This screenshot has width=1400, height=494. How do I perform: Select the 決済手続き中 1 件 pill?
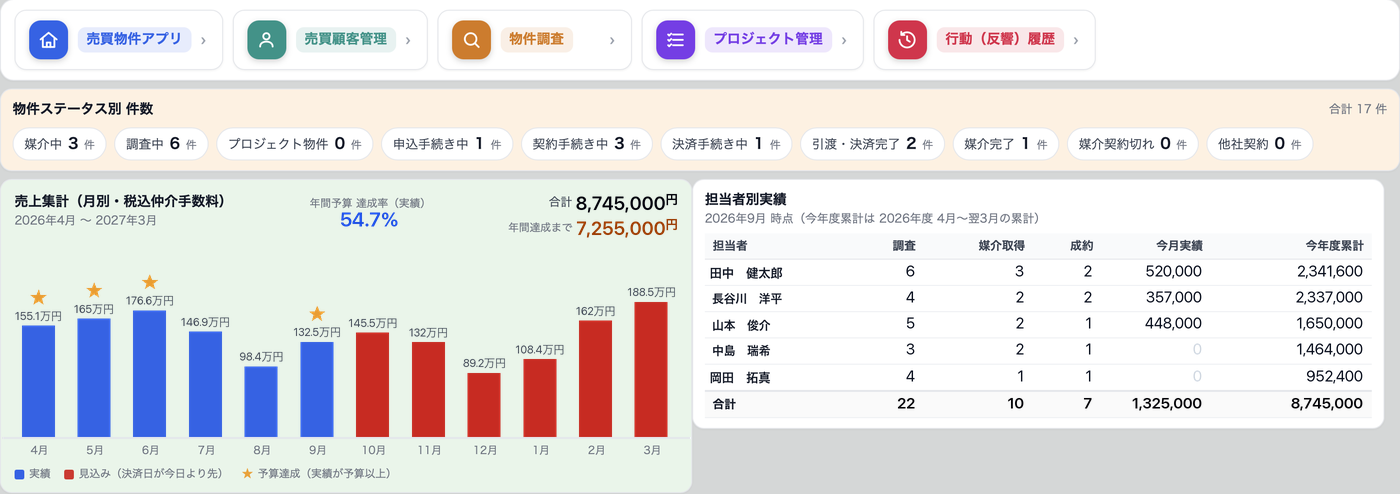pyautogui.click(x=726, y=144)
